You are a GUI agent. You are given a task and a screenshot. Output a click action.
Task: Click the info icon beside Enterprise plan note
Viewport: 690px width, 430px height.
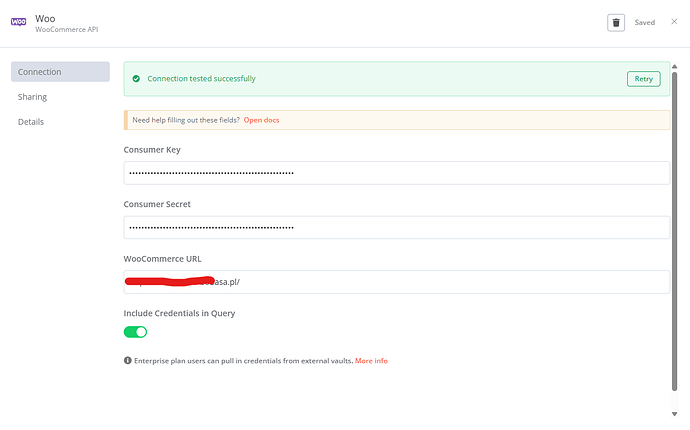coord(128,360)
